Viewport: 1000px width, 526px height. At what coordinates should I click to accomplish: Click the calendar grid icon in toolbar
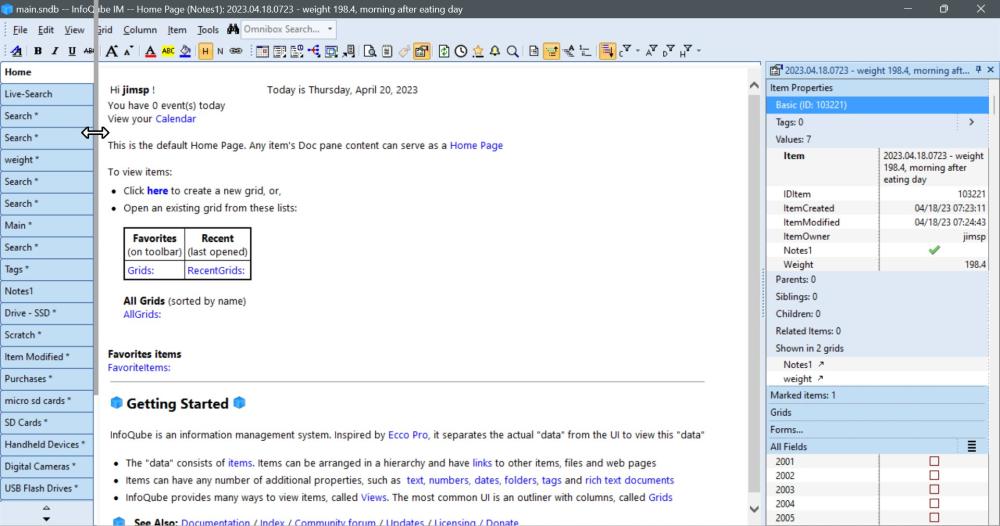262,51
